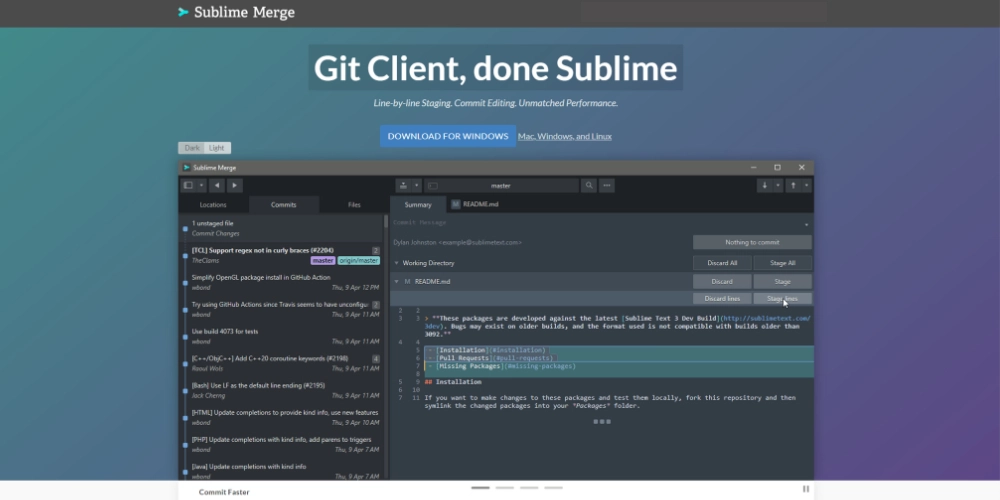Open the master branch selector field

(501, 186)
